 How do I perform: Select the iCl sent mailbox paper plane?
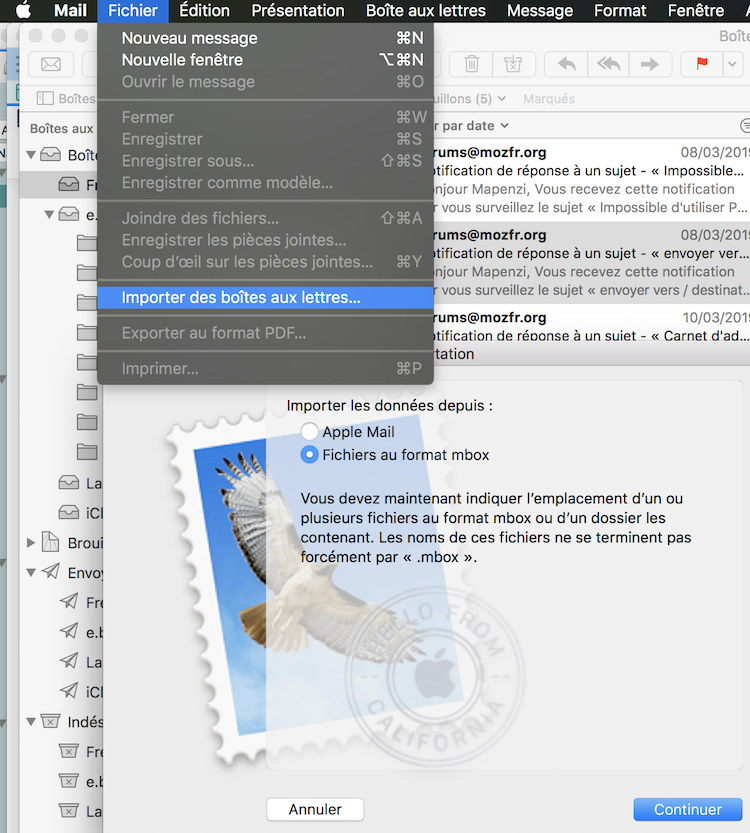(69, 691)
